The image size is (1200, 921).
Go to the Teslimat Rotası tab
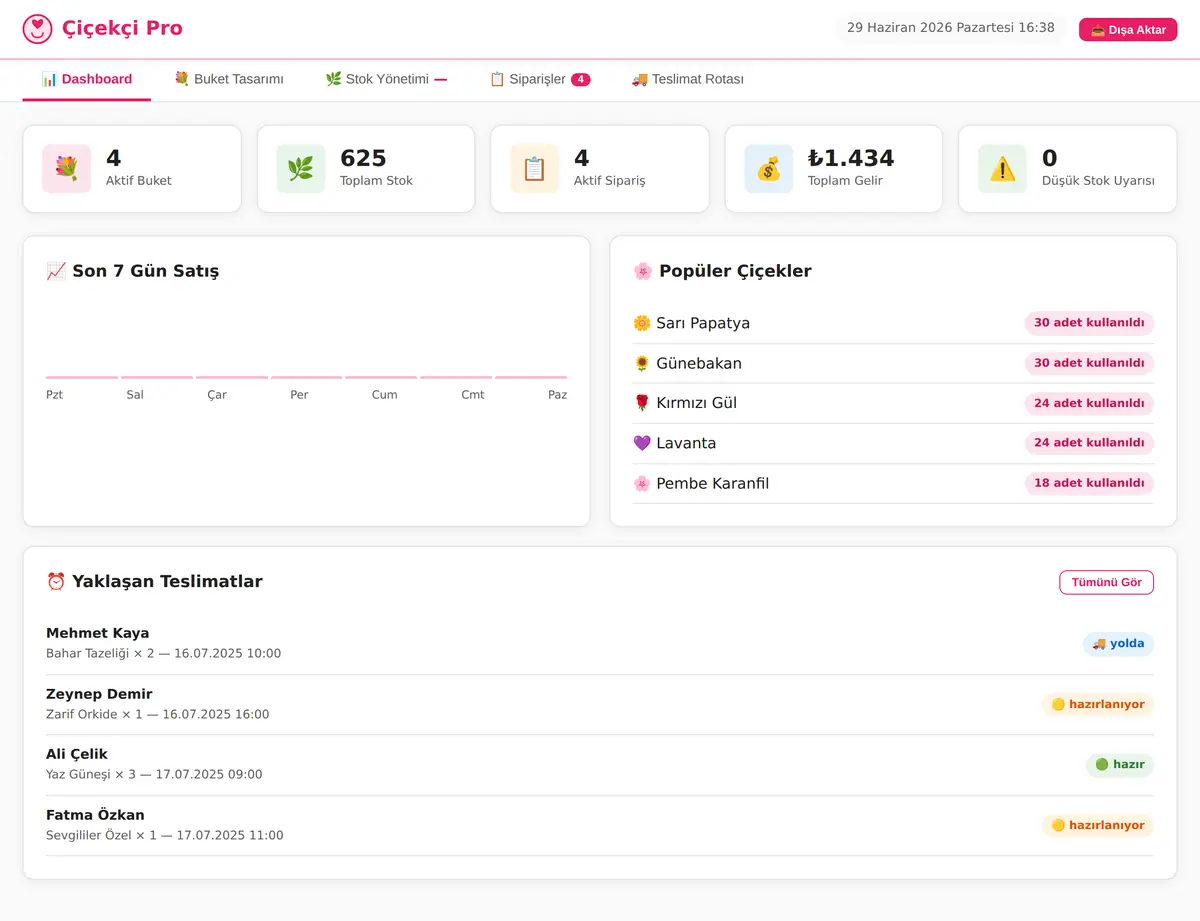point(687,79)
